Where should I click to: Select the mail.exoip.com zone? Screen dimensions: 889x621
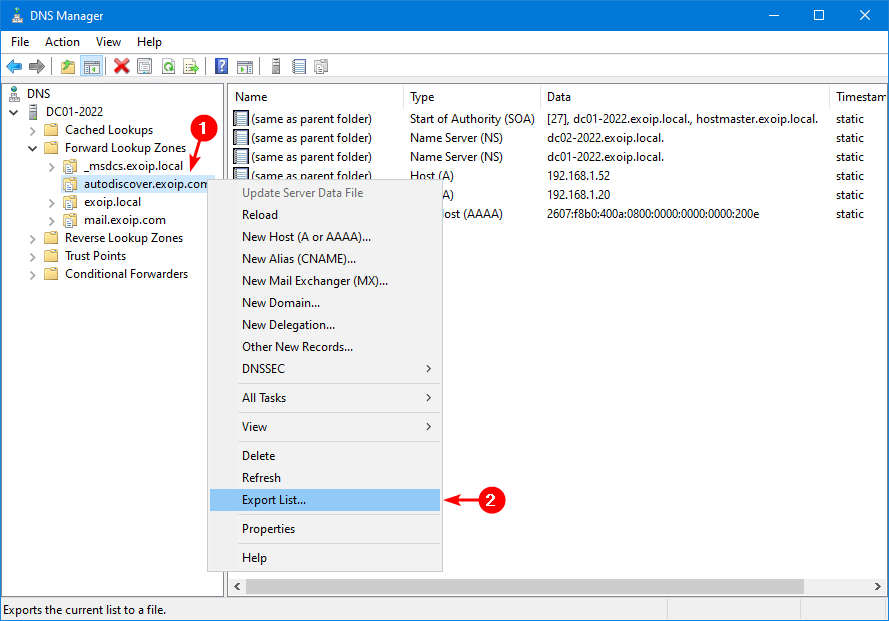124,220
